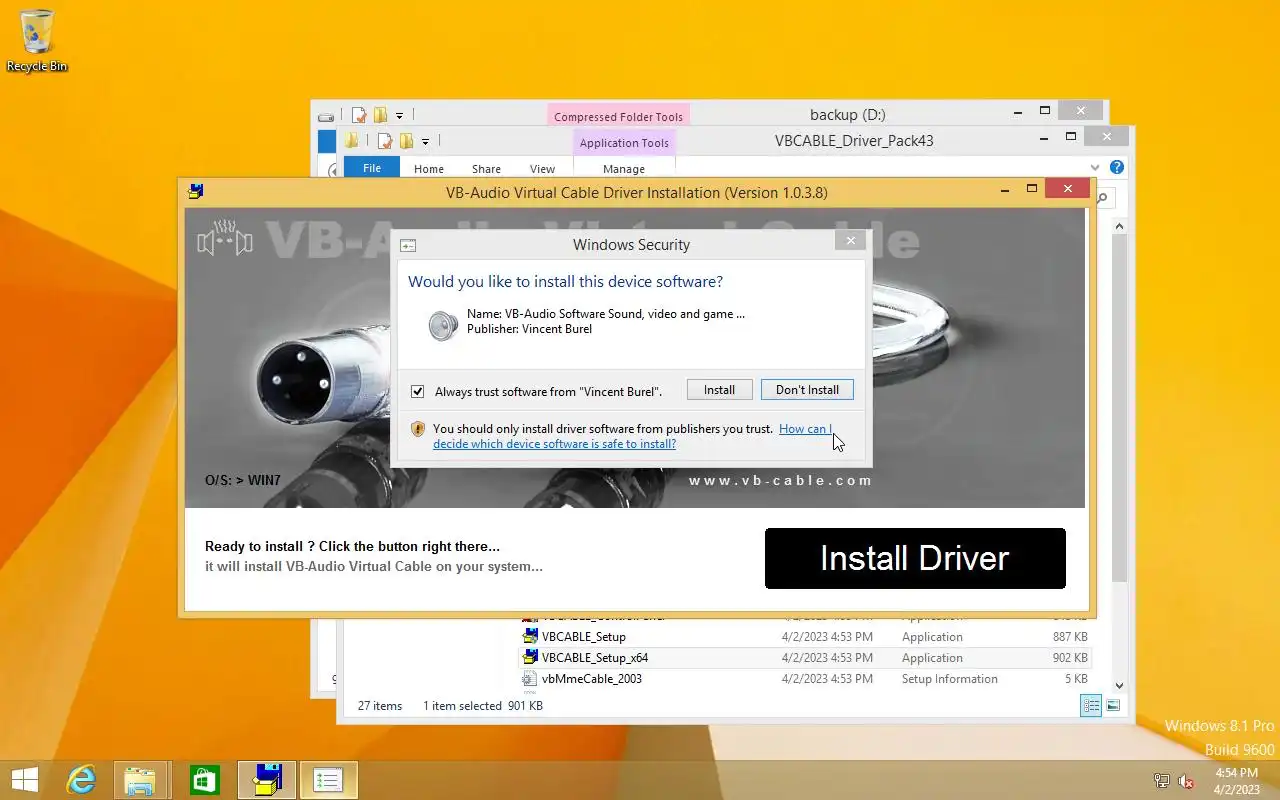The height and width of the screenshot is (800, 1280).
Task: Open the Recycle Bin desktop icon
Action: pos(37,40)
